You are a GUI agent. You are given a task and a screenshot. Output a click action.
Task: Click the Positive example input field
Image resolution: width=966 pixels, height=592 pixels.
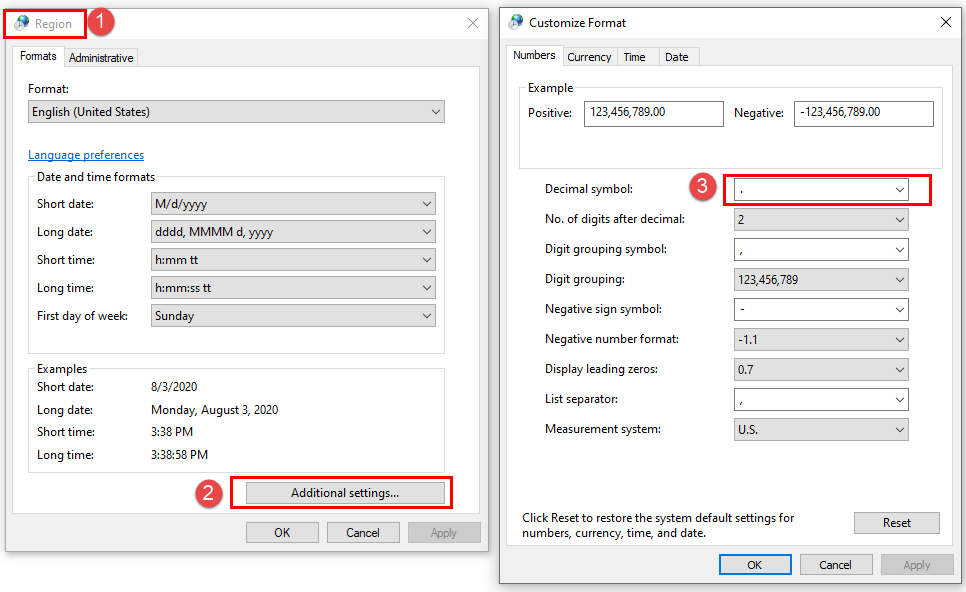point(654,113)
